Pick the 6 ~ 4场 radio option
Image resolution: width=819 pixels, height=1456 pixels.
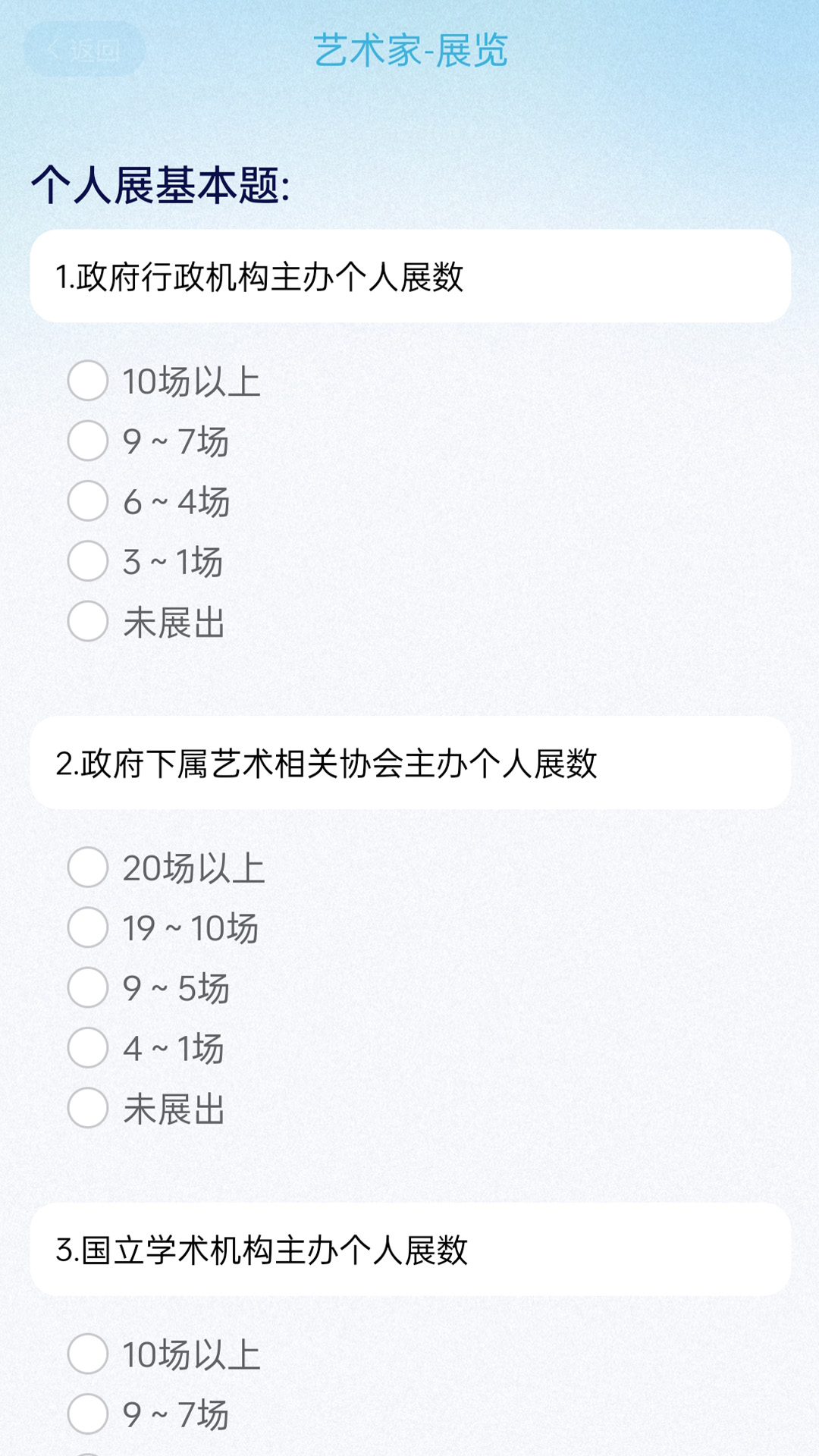pyautogui.click(x=88, y=501)
